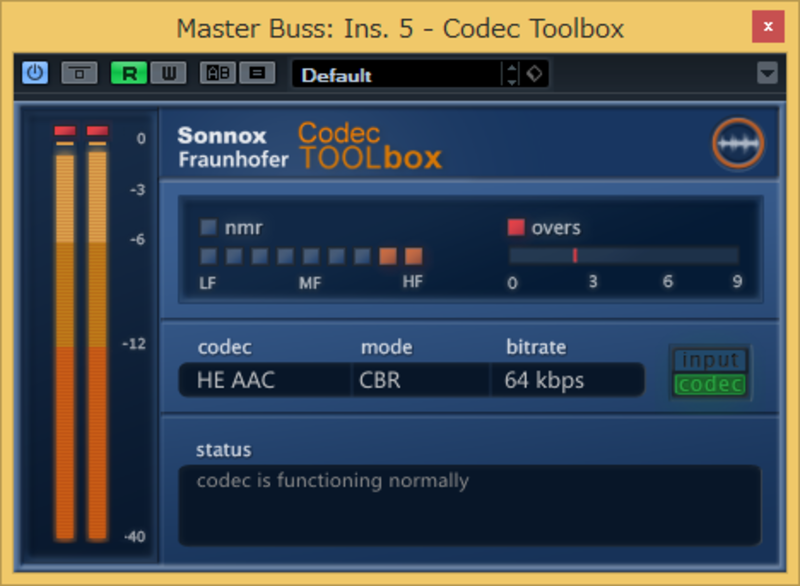The width and height of the screenshot is (800, 586).
Task: Open the Default preset selector
Action: pyautogui.click(x=397, y=74)
